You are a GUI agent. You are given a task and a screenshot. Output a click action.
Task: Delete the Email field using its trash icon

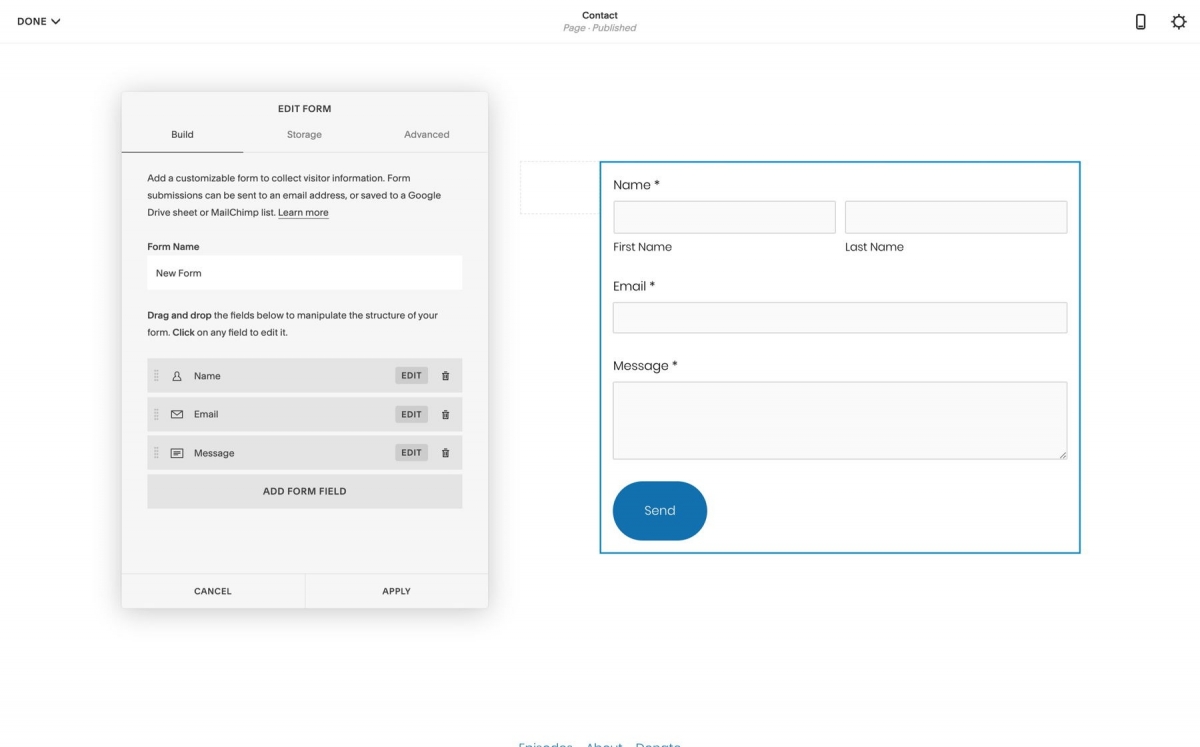(x=445, y=414)
